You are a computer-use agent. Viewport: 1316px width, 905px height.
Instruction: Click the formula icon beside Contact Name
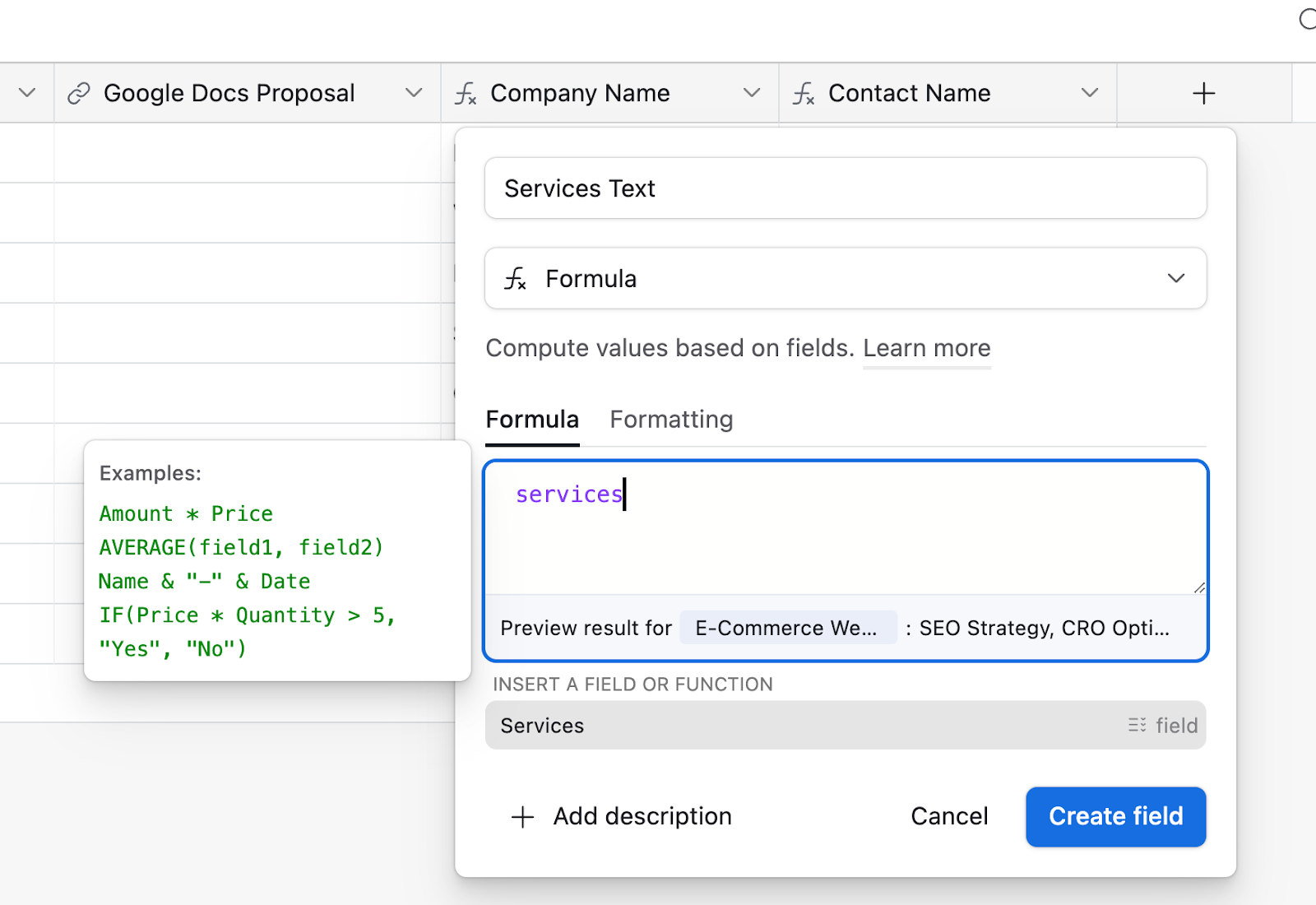804,94
